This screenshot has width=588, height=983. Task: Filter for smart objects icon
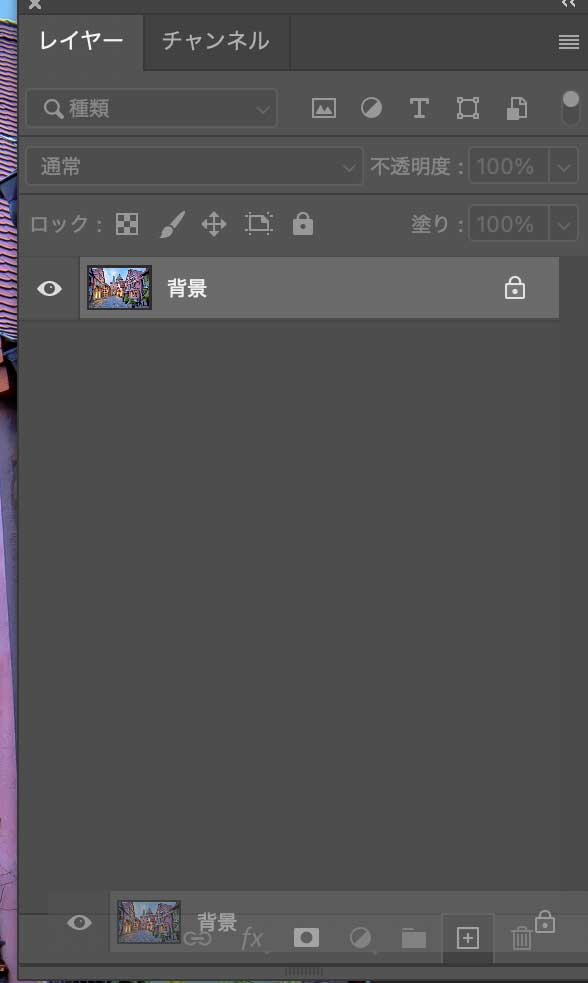pyautogui.click(x=517, y=108)
